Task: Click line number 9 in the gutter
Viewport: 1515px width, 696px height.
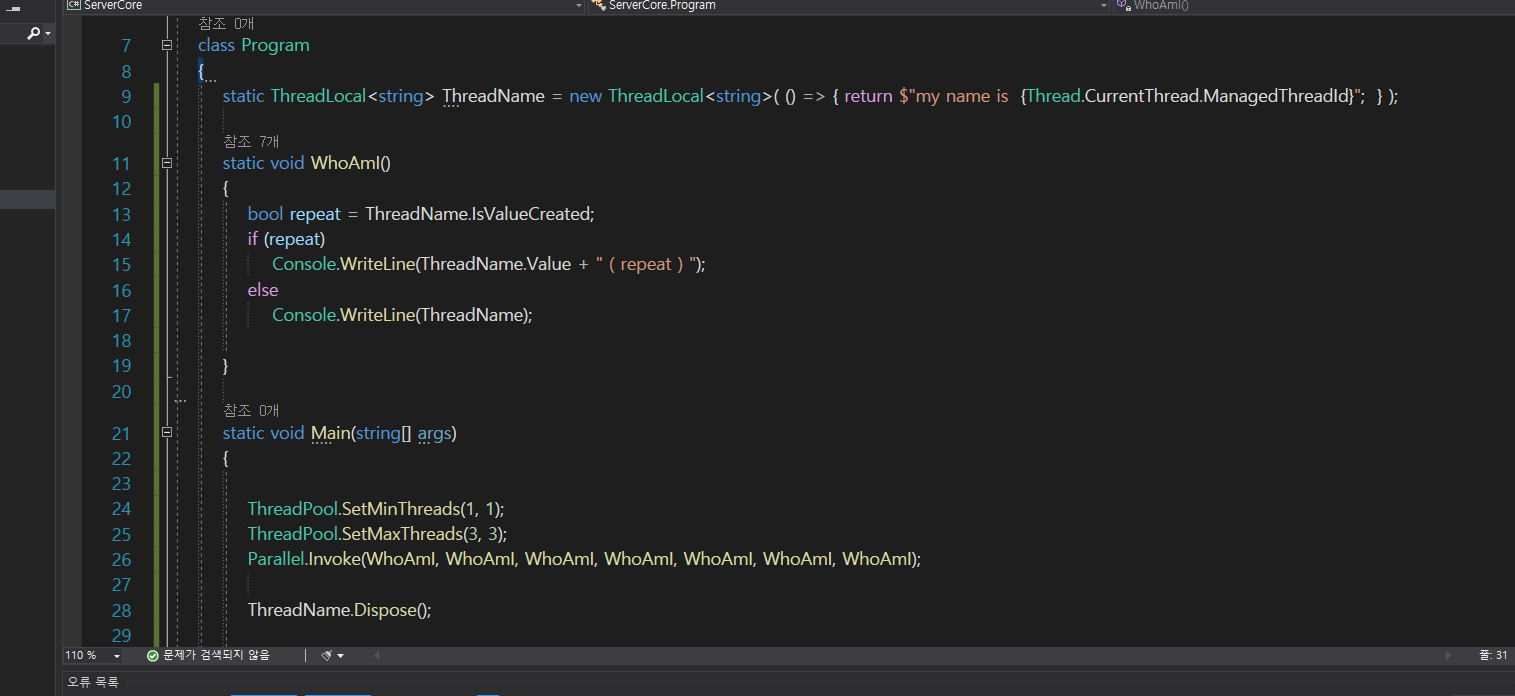Action: pos(126,96)
